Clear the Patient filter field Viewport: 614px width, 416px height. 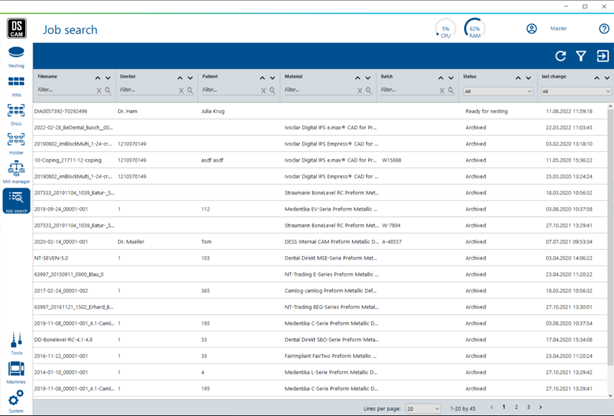[x=261, y=91]
